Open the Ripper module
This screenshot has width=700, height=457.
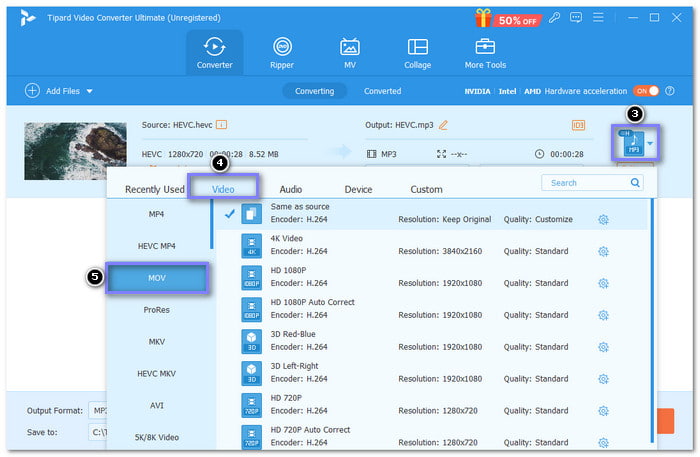(282, 53)
